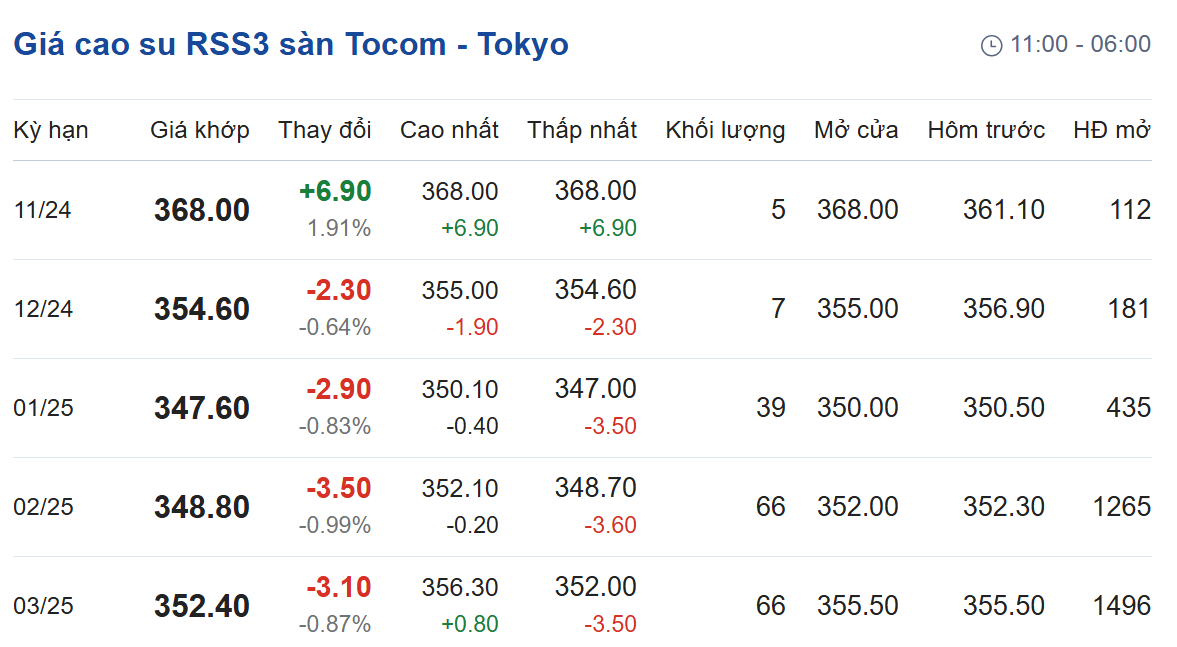This screenshot has width=1177, height=647.
Task: Click the 12/24 contract term
Action: pyautogui.click(x=44, y=309)
